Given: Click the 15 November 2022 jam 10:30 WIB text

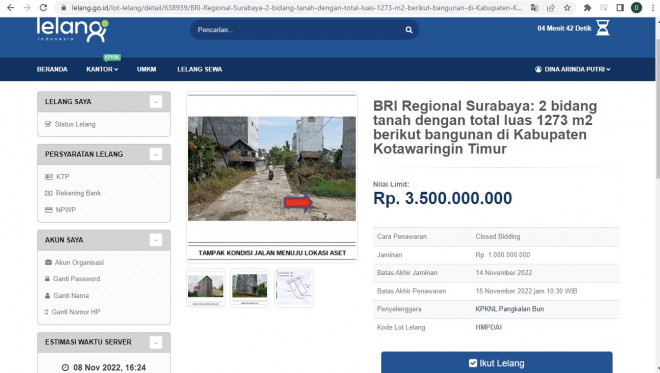Looking at the screenshot, I should (526, 291).
